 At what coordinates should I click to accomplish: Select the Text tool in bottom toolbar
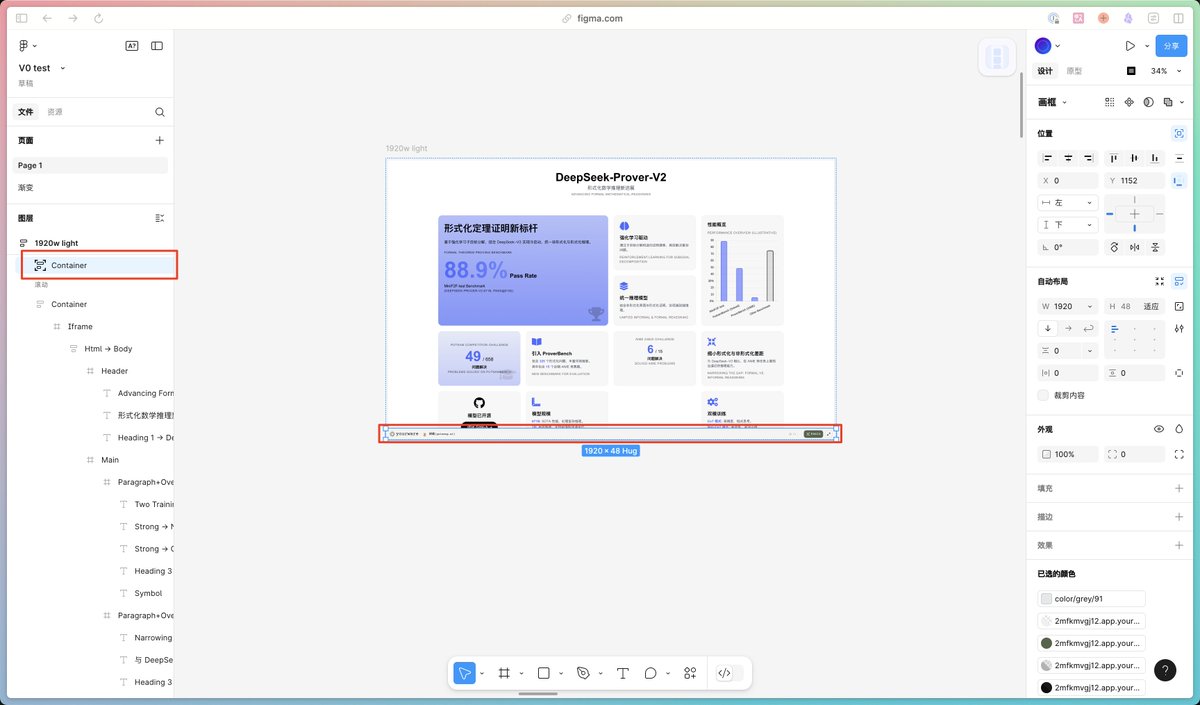pos(622,673)
